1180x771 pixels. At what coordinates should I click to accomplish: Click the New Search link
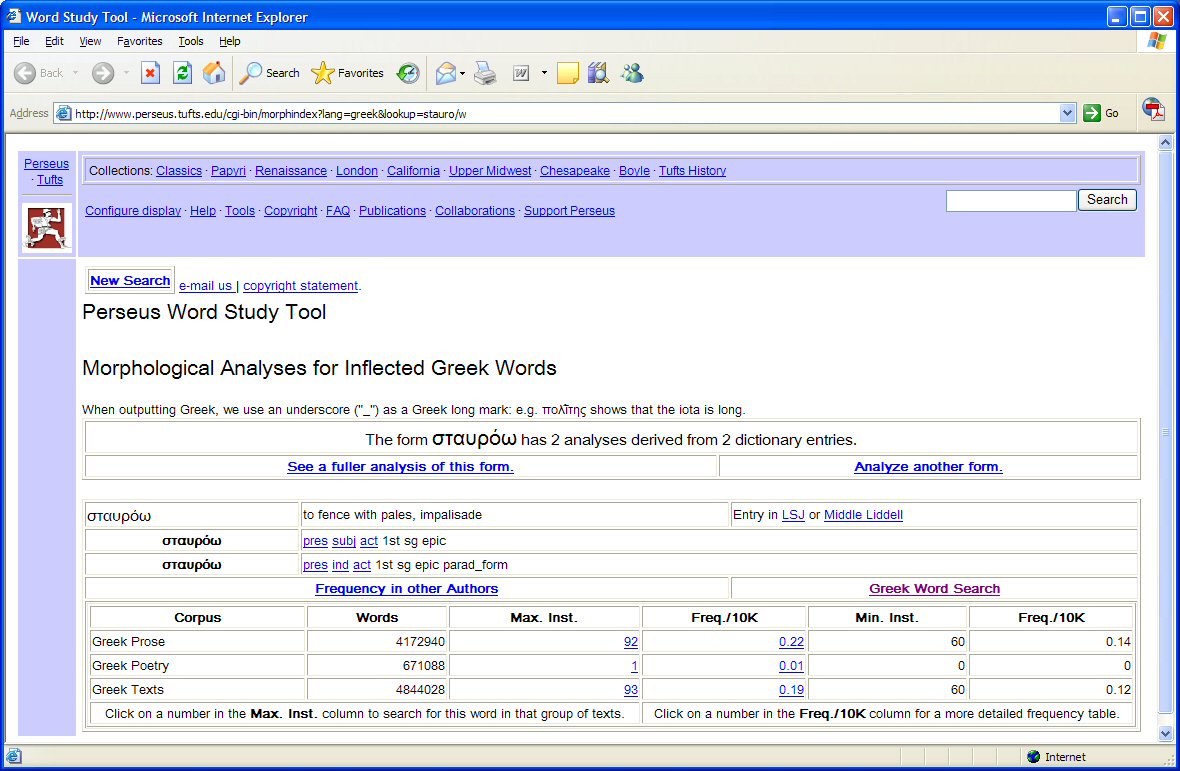[130, 281]
